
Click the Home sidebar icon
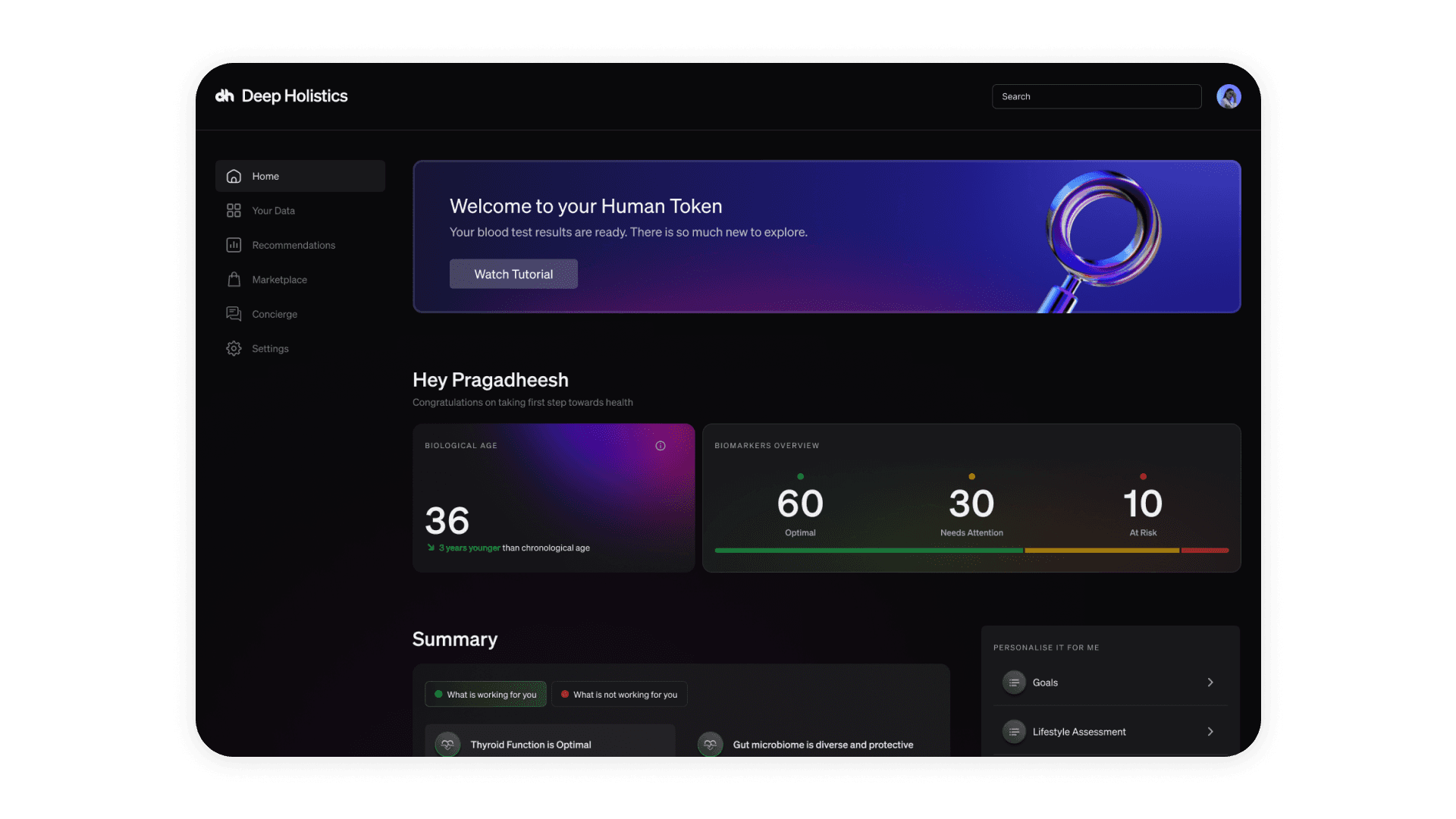[234, 176]
